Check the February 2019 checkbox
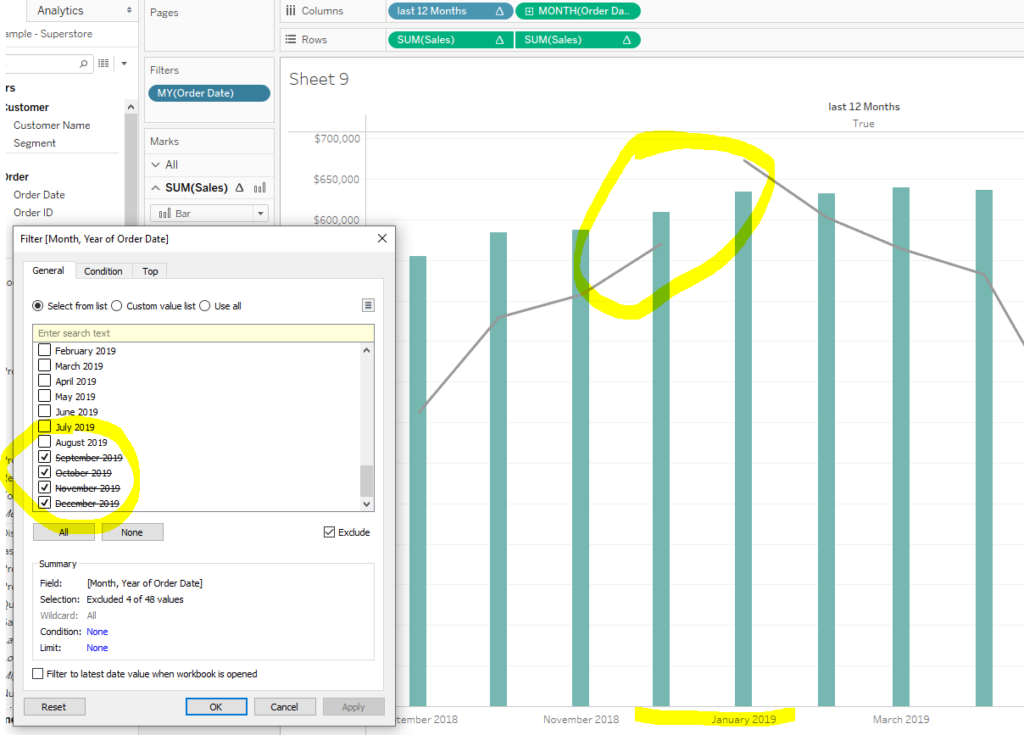Image resolution: width=1024 pixels, height=735 pixels. click(x=44, y=350)
